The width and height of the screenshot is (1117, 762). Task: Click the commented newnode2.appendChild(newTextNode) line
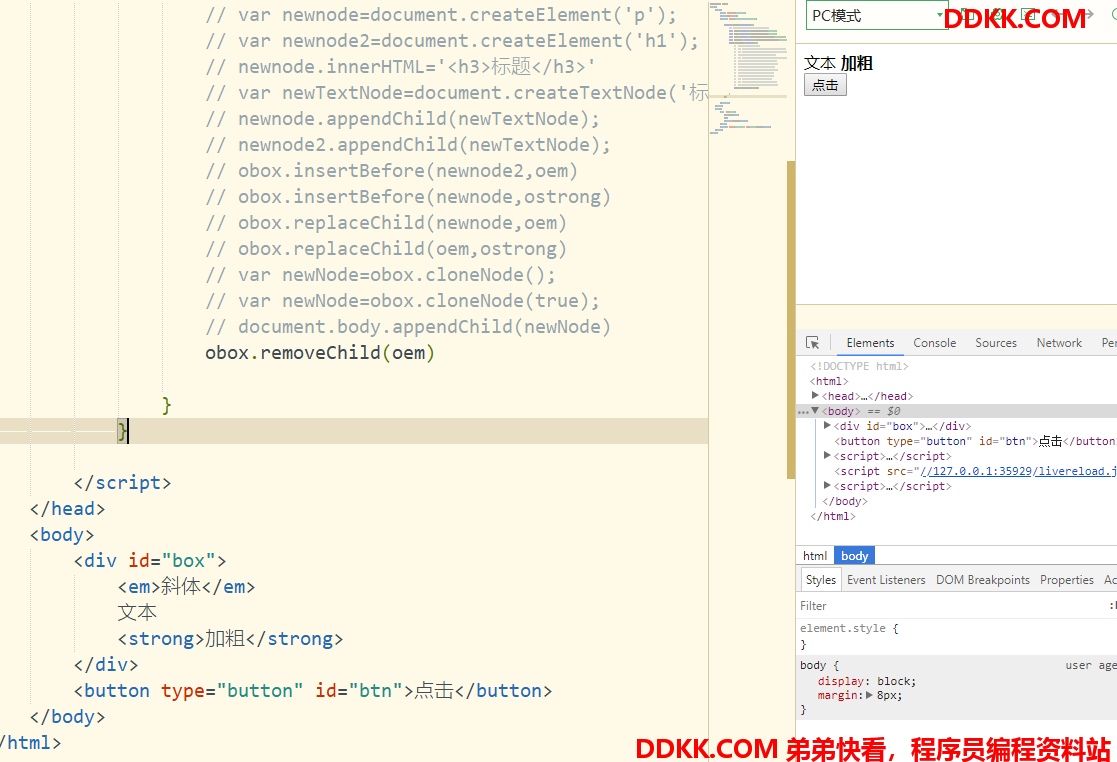tap(408, 145)
